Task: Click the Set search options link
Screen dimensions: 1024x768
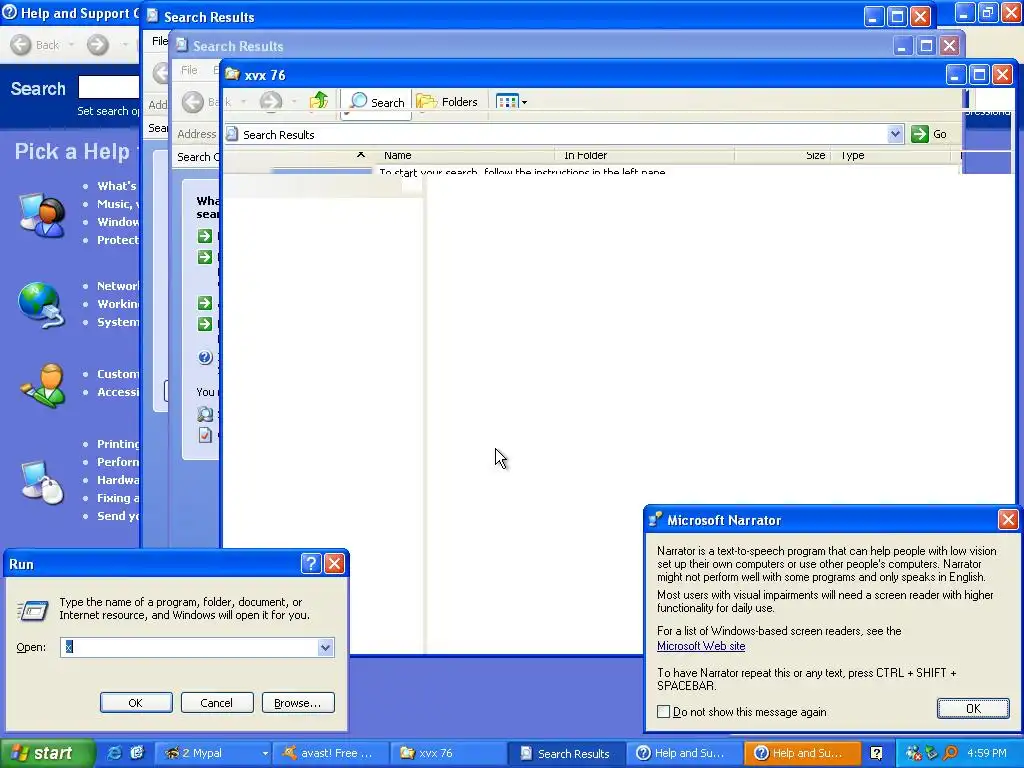Action: pos(108,111)
